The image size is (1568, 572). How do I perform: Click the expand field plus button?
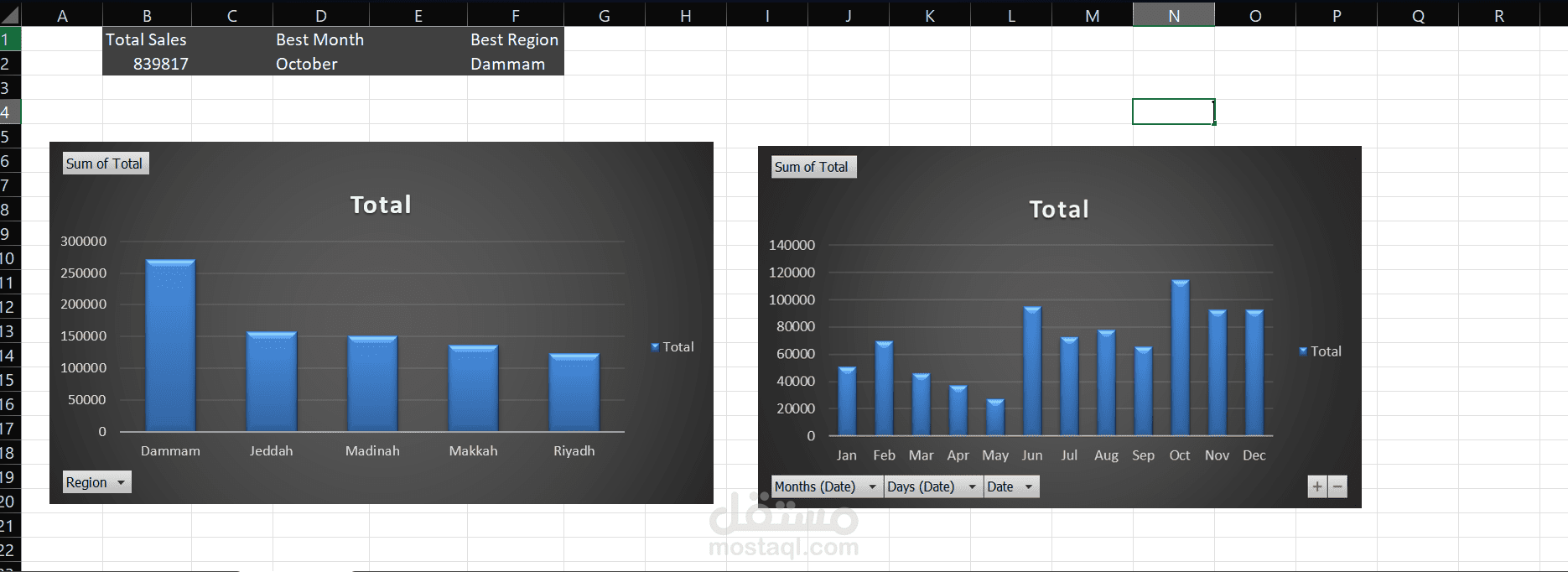pos(1317,486)
